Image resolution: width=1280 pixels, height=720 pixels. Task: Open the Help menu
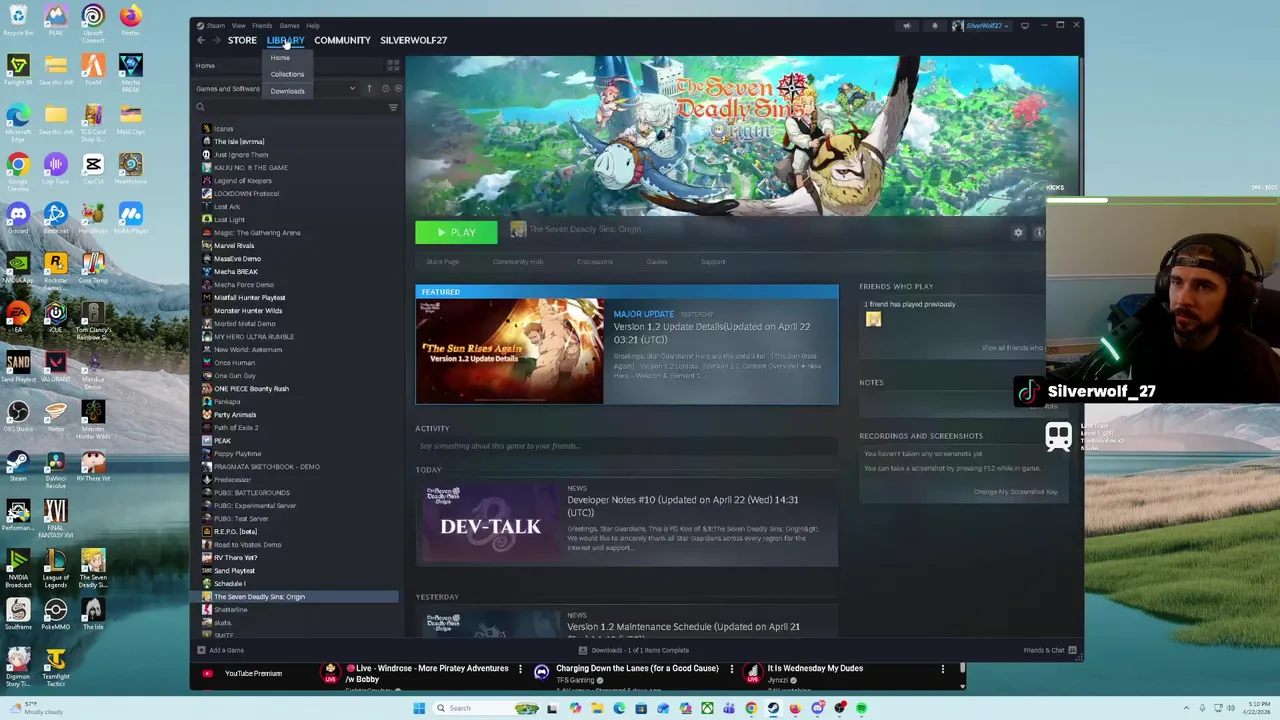pyautogui.click(x=313, y=25)
